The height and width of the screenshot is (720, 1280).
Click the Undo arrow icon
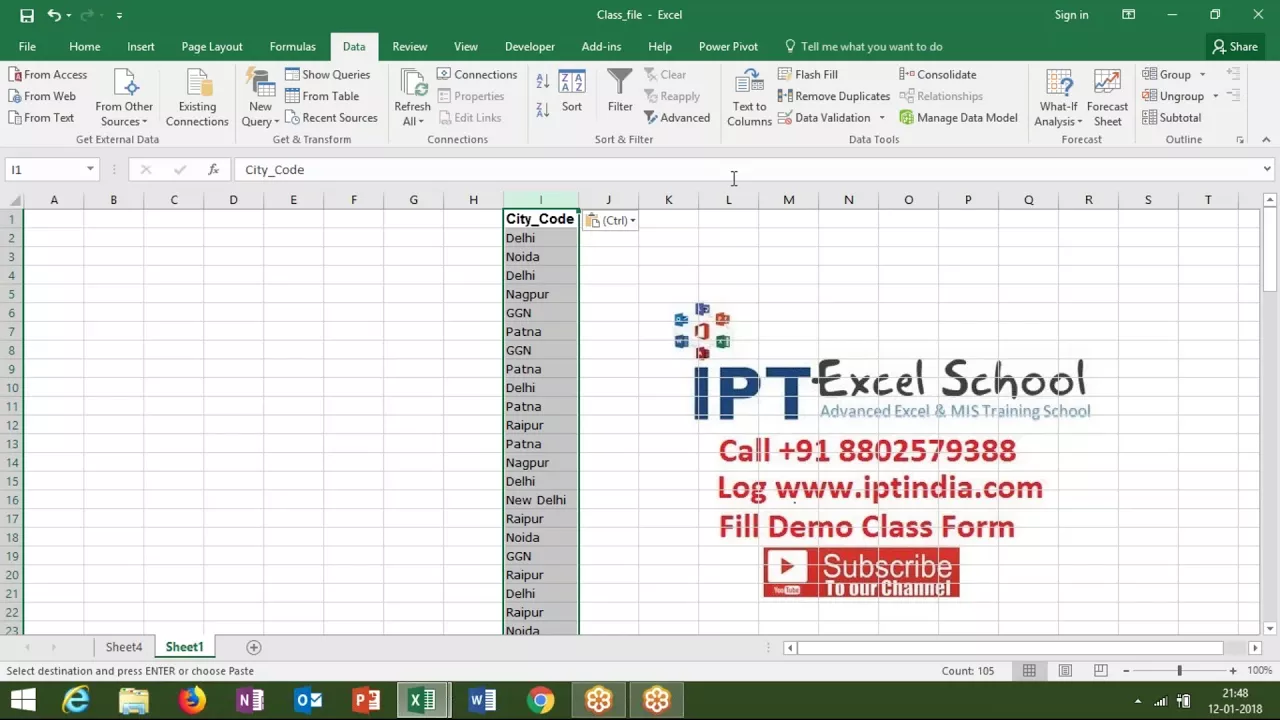click(54, 15)
